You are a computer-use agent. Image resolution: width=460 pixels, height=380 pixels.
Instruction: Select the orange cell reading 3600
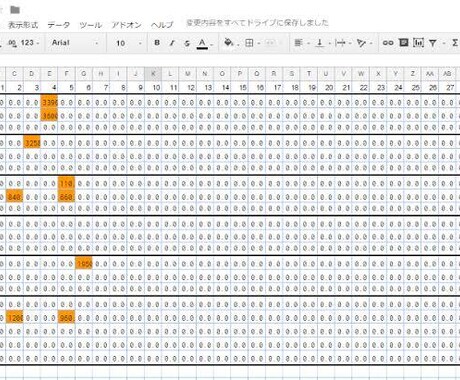[x=49, y=116]
